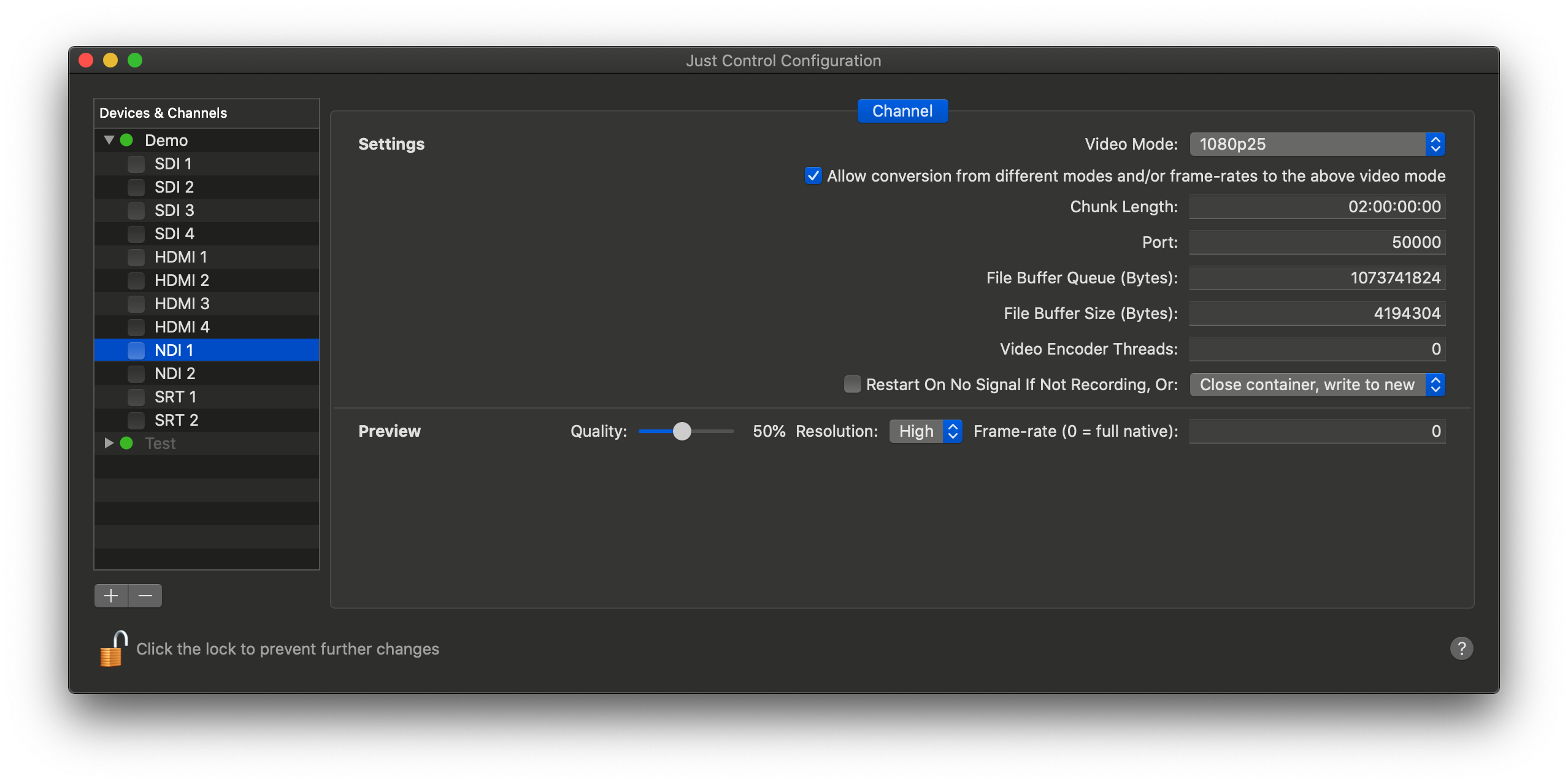Enable the HDMI 4 channel checkbox
The image size is (1568, 784).
coord(136,327)
